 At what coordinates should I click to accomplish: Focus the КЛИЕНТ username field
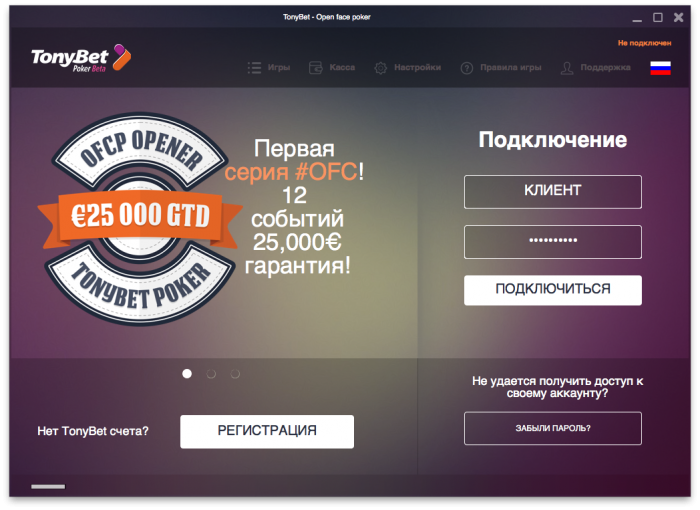coord(553,192)
